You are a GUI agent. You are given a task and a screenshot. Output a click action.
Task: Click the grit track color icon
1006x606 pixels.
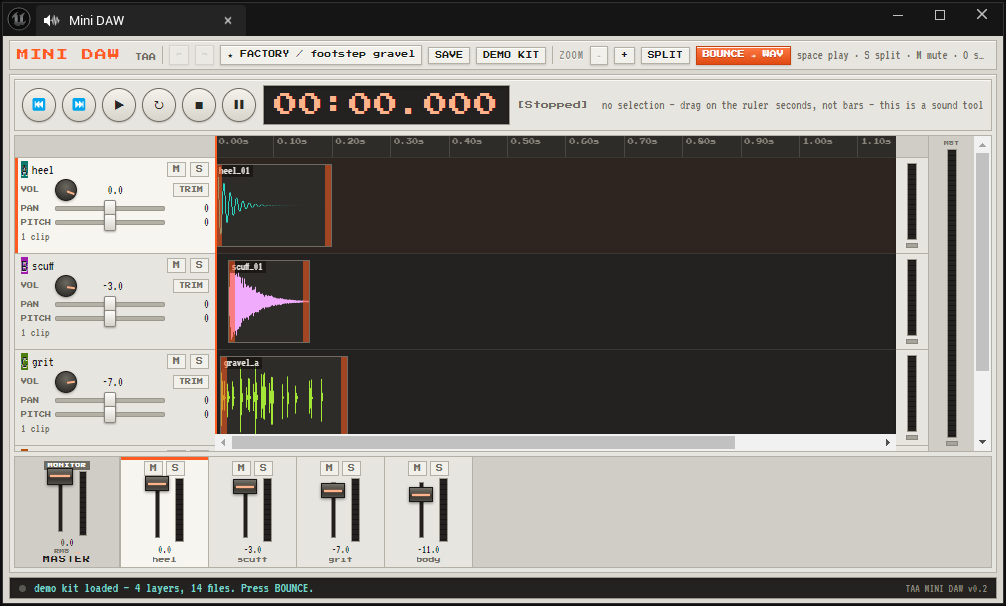(24, 362)
